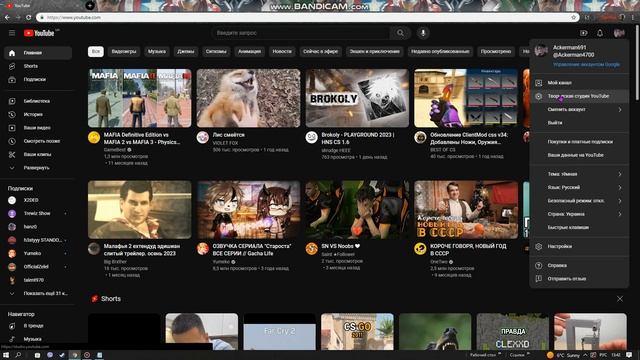Click the account avatar in header
640x360 pixels.
pos(619,33)
